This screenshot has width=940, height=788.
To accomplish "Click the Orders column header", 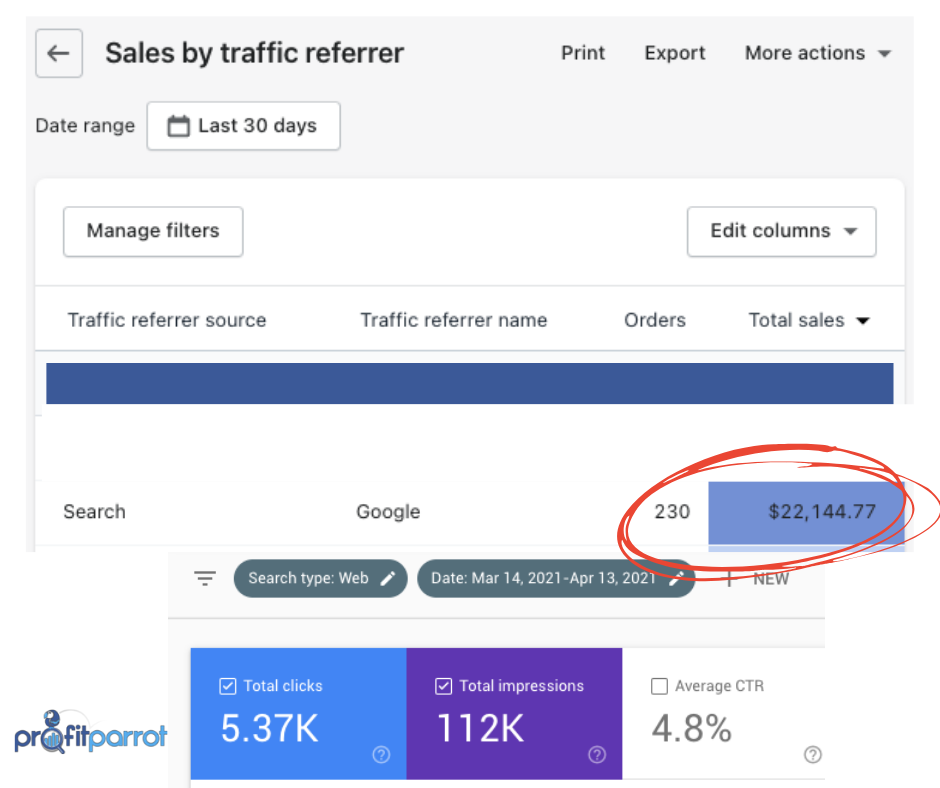I will point(654,321).
